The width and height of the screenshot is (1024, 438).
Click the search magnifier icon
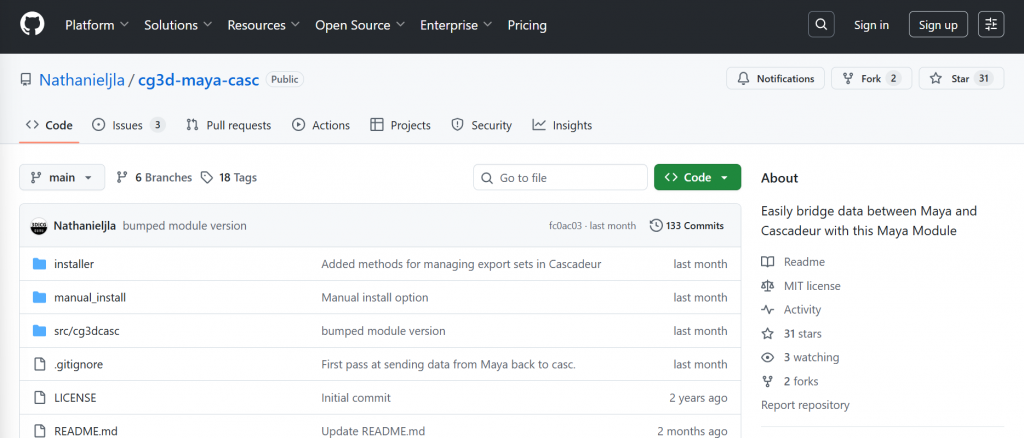[x=820, y=25]
